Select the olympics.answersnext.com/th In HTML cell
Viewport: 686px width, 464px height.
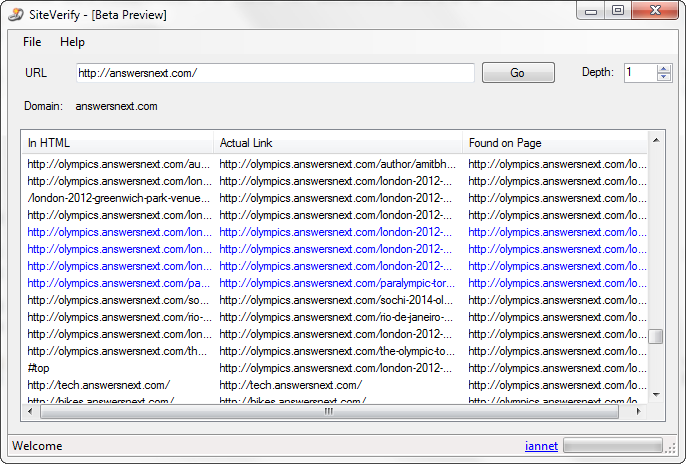click(117, 351)
